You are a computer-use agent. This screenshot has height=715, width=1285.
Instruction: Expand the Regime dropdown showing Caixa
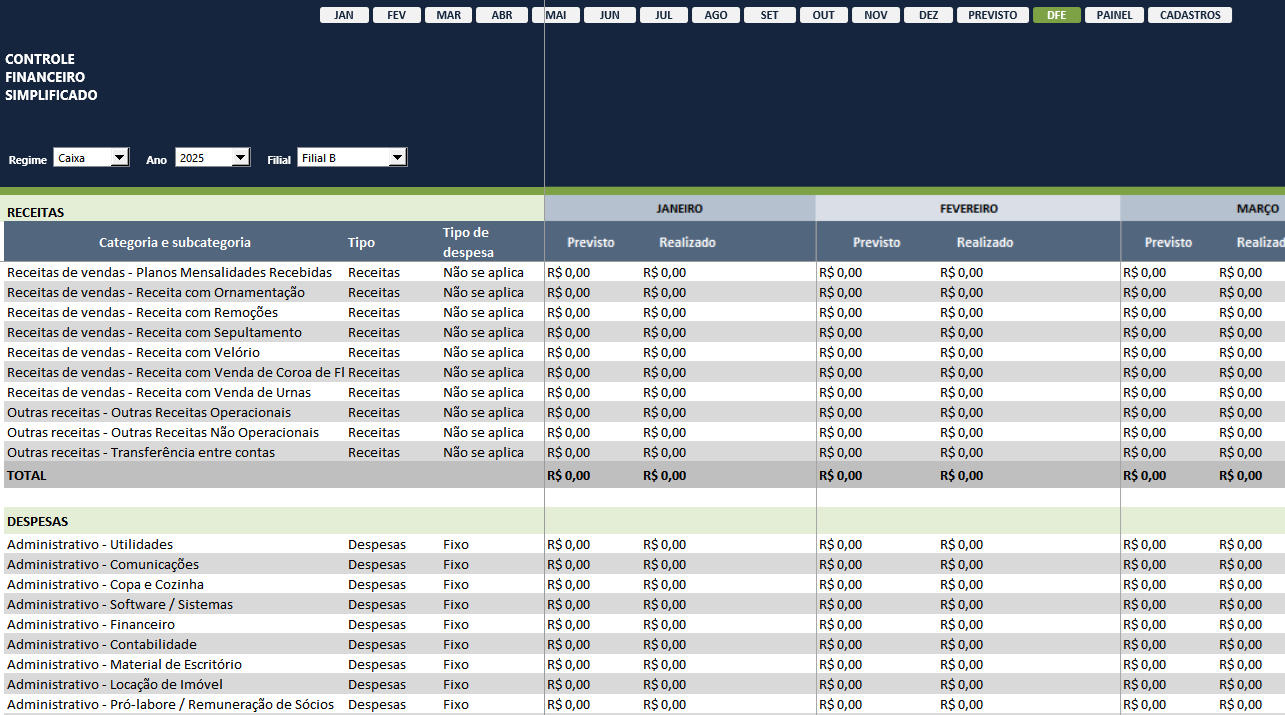[x=120, y=158]
